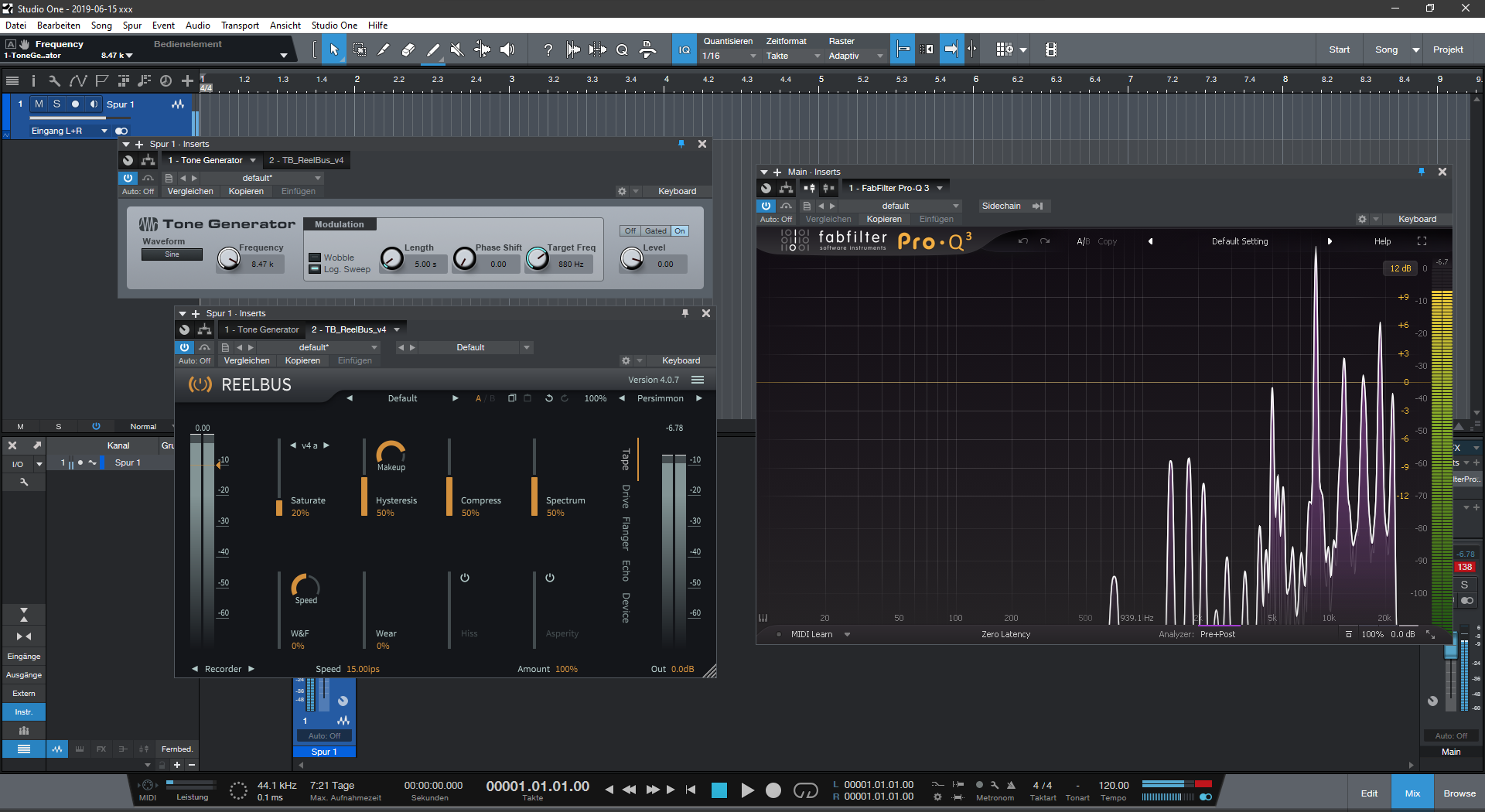Open the Transport menu

pyautogui.click(x=240, y=26)
